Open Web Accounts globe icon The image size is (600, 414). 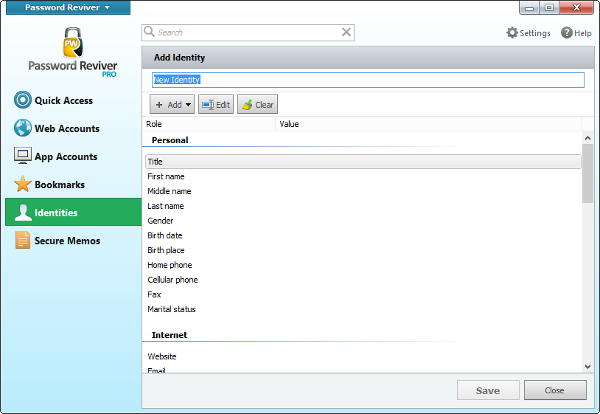coord(23,128)
